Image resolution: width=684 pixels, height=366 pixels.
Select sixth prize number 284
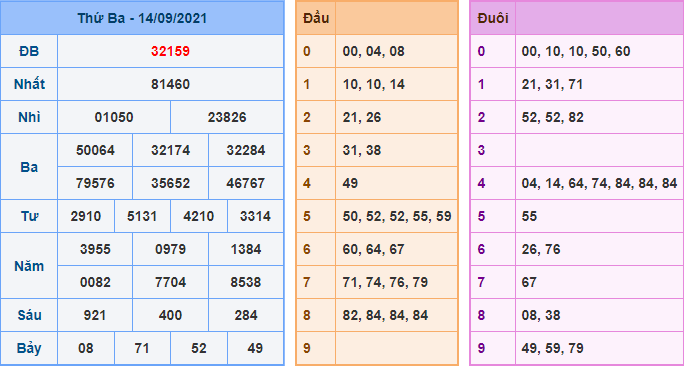tap(246, 315)
